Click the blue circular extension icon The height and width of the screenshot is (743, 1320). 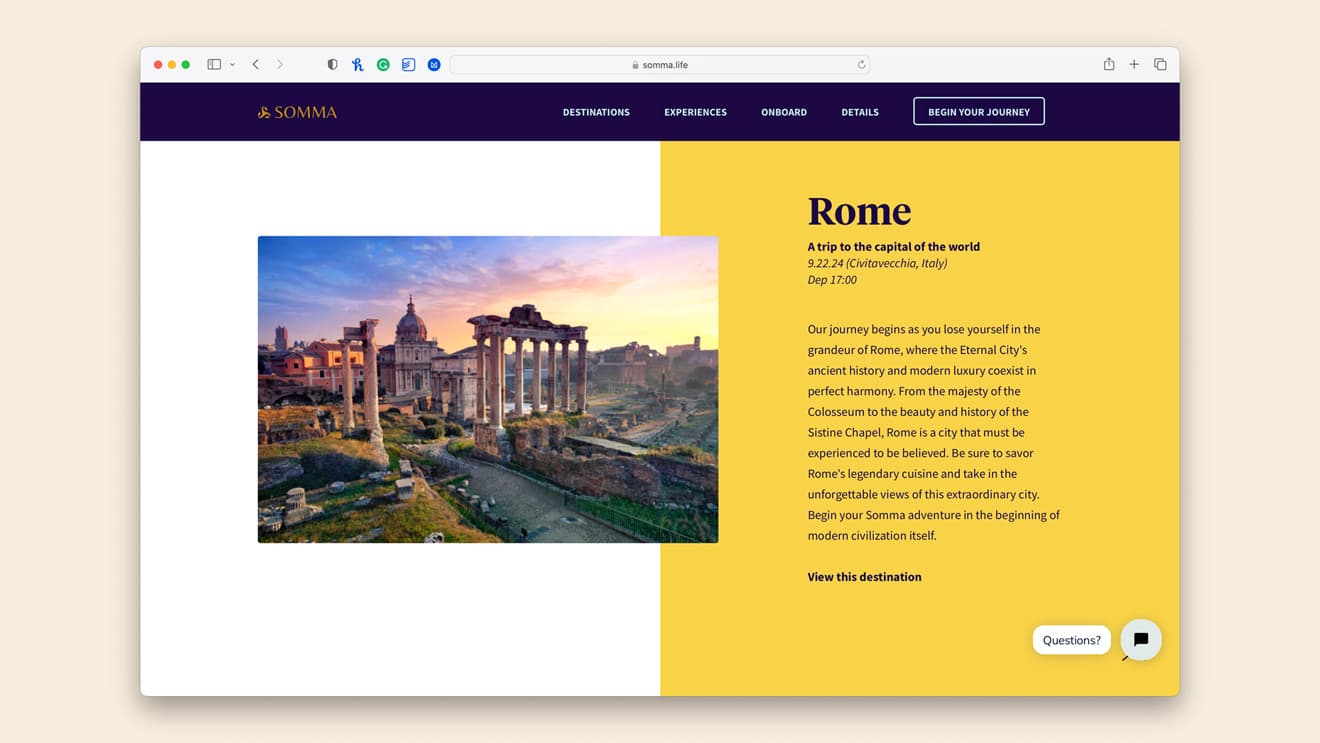coord(434,64)
